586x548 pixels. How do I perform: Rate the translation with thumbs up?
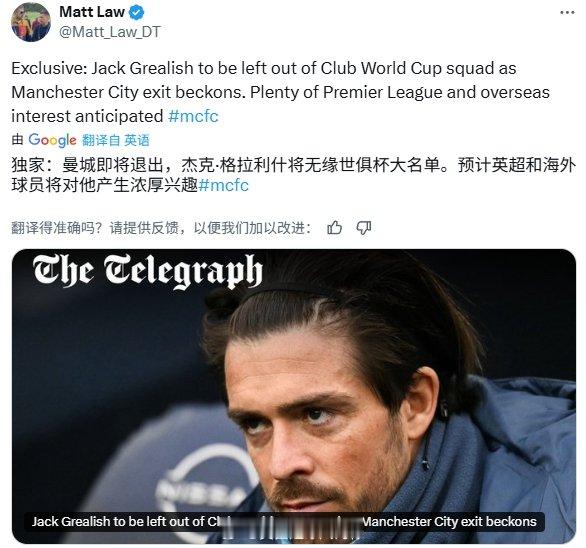[x=334, y=227]
